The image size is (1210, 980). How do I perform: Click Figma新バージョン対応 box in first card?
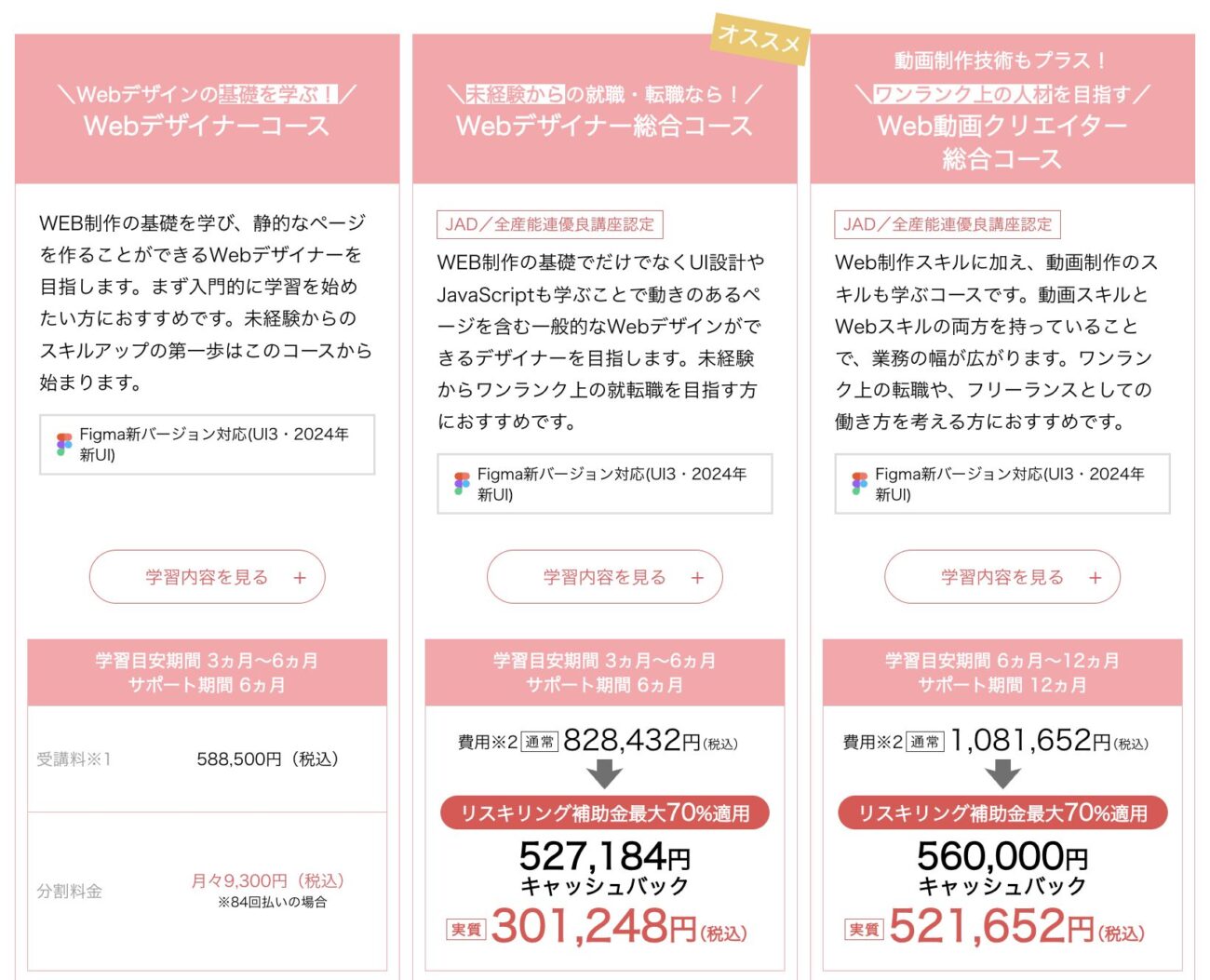point(207,445)
